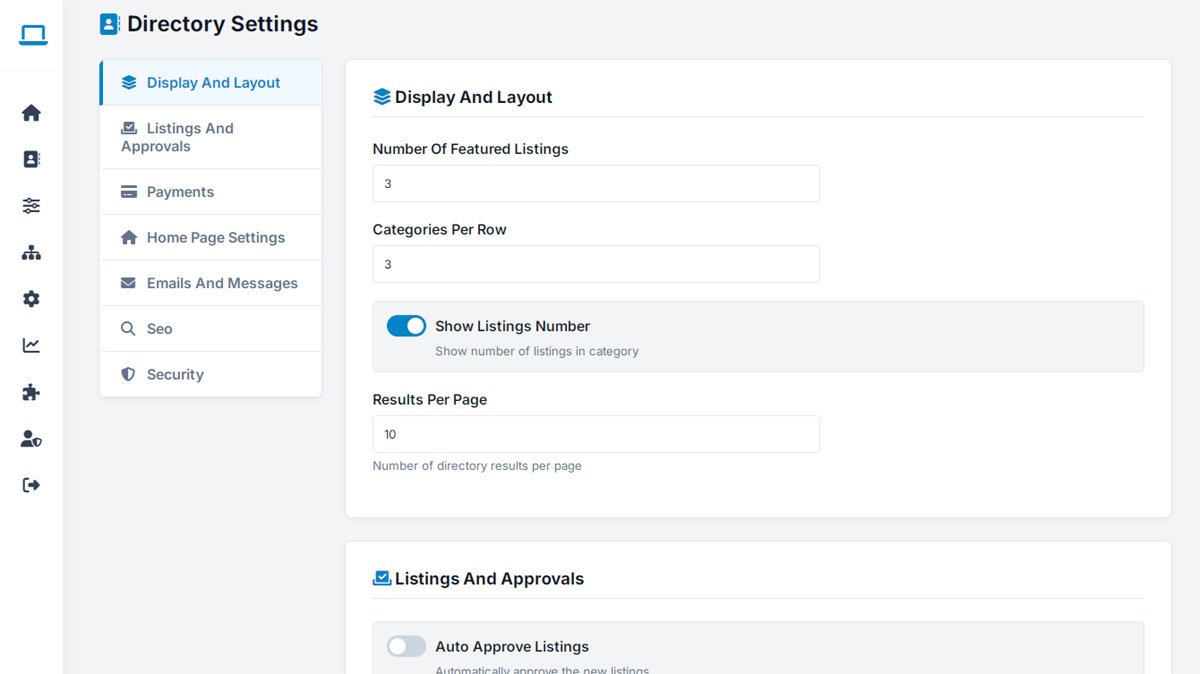The width and height of the screenshot is (1200, 674).
Task: Click layers icon in Display And Layout section heading
Action: (x=382, y=97)
